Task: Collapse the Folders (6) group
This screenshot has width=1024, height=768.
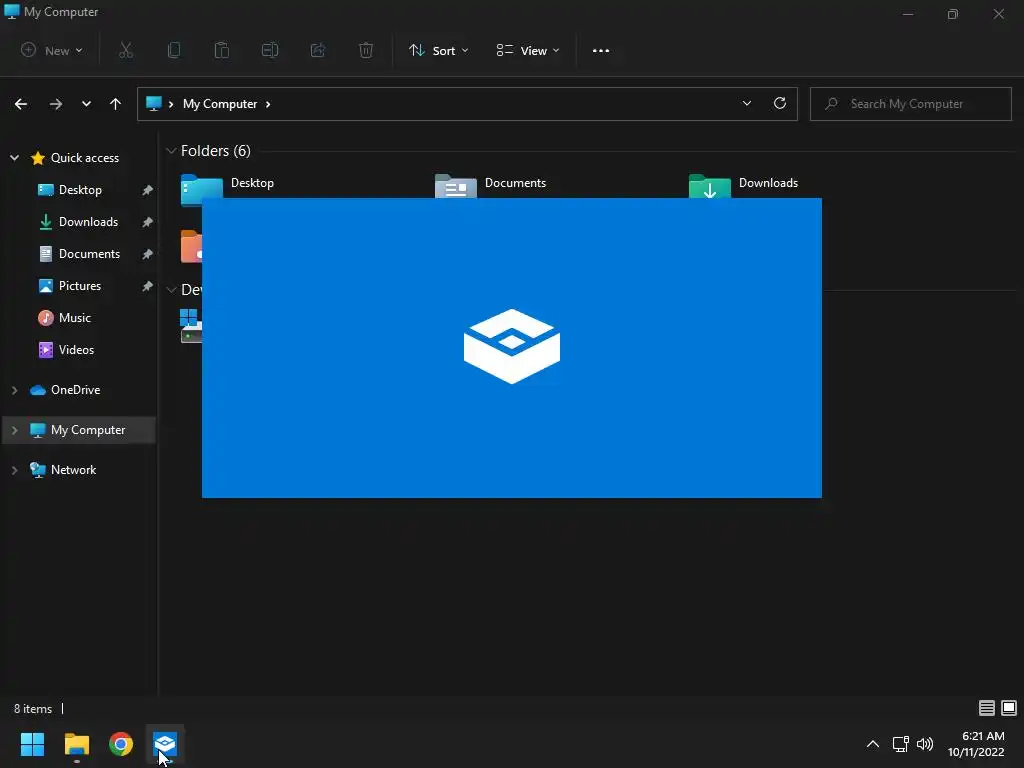Action: point(171,151)
